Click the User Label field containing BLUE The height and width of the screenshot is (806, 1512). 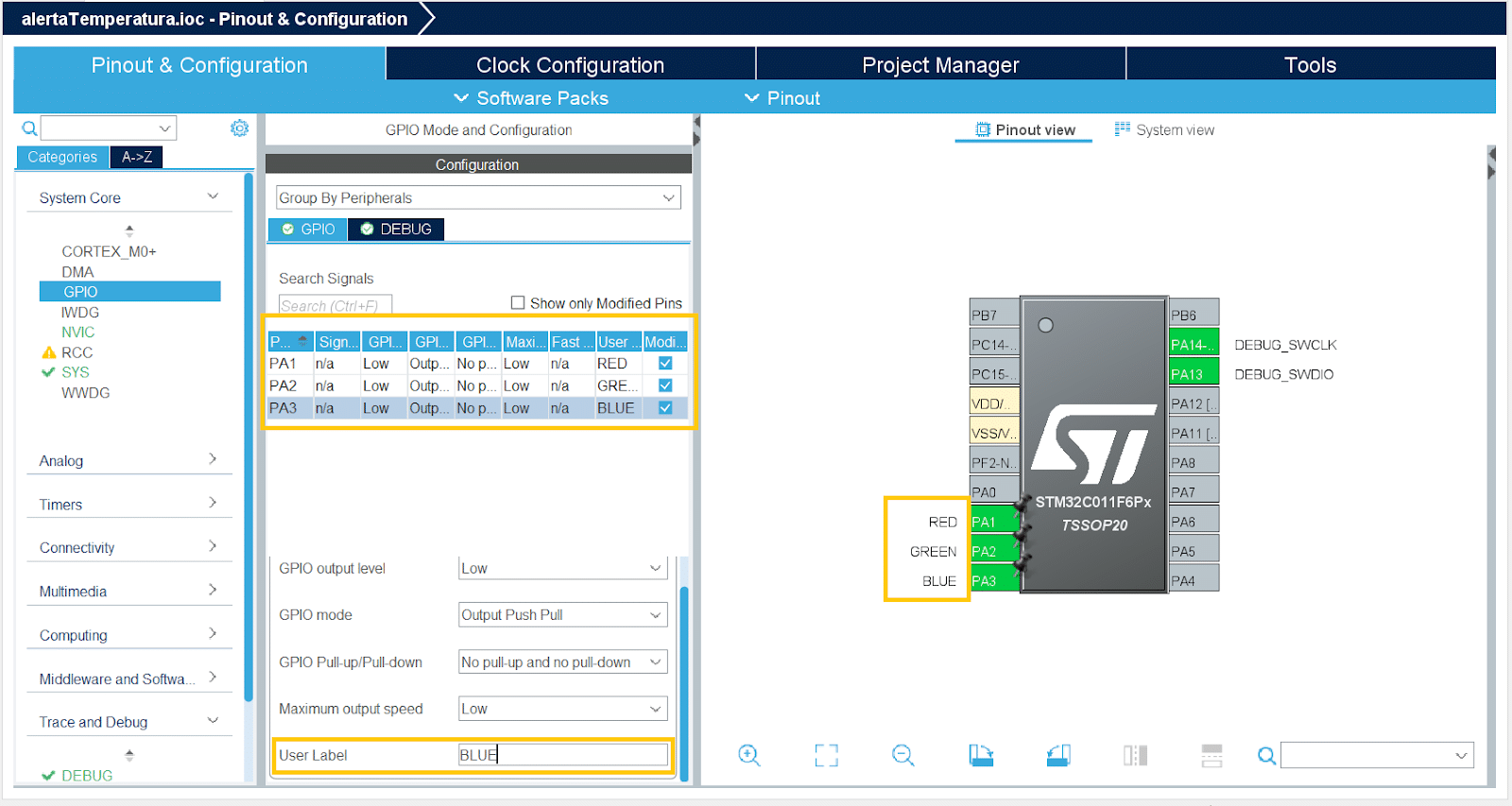pyautogui.click(x=562, y=755)
